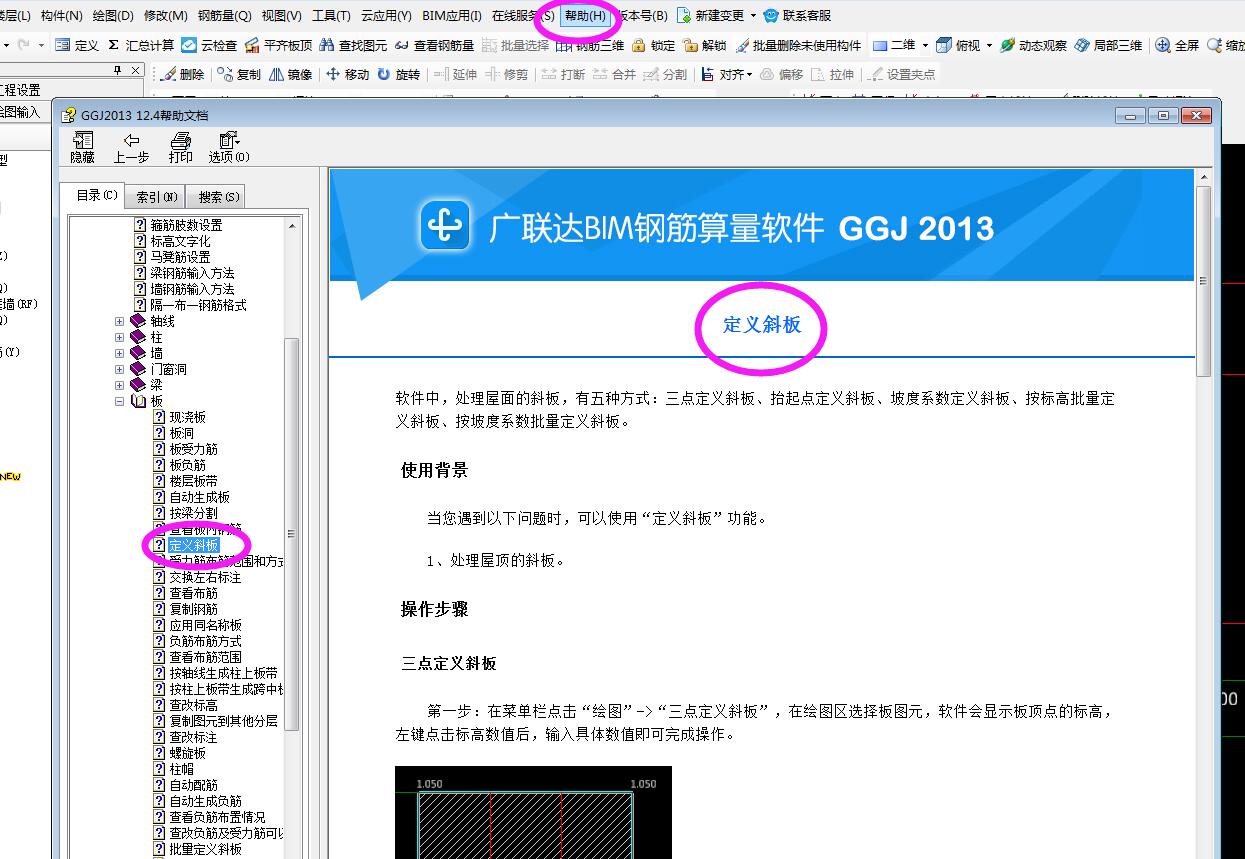Run 汇总计算 summary calculation
Image resolution: width=1245 pixels, height=859 pixels.
click(x=141, y=45)
